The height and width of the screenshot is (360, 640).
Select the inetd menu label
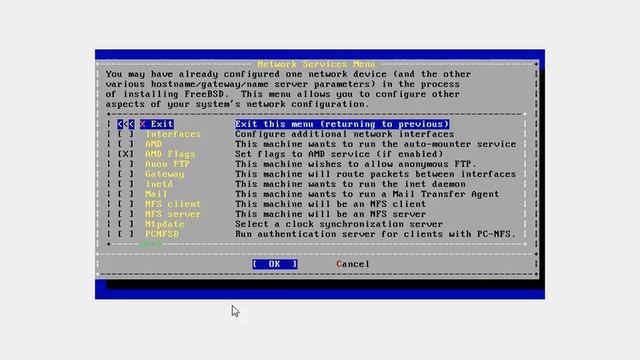point(159,184)
